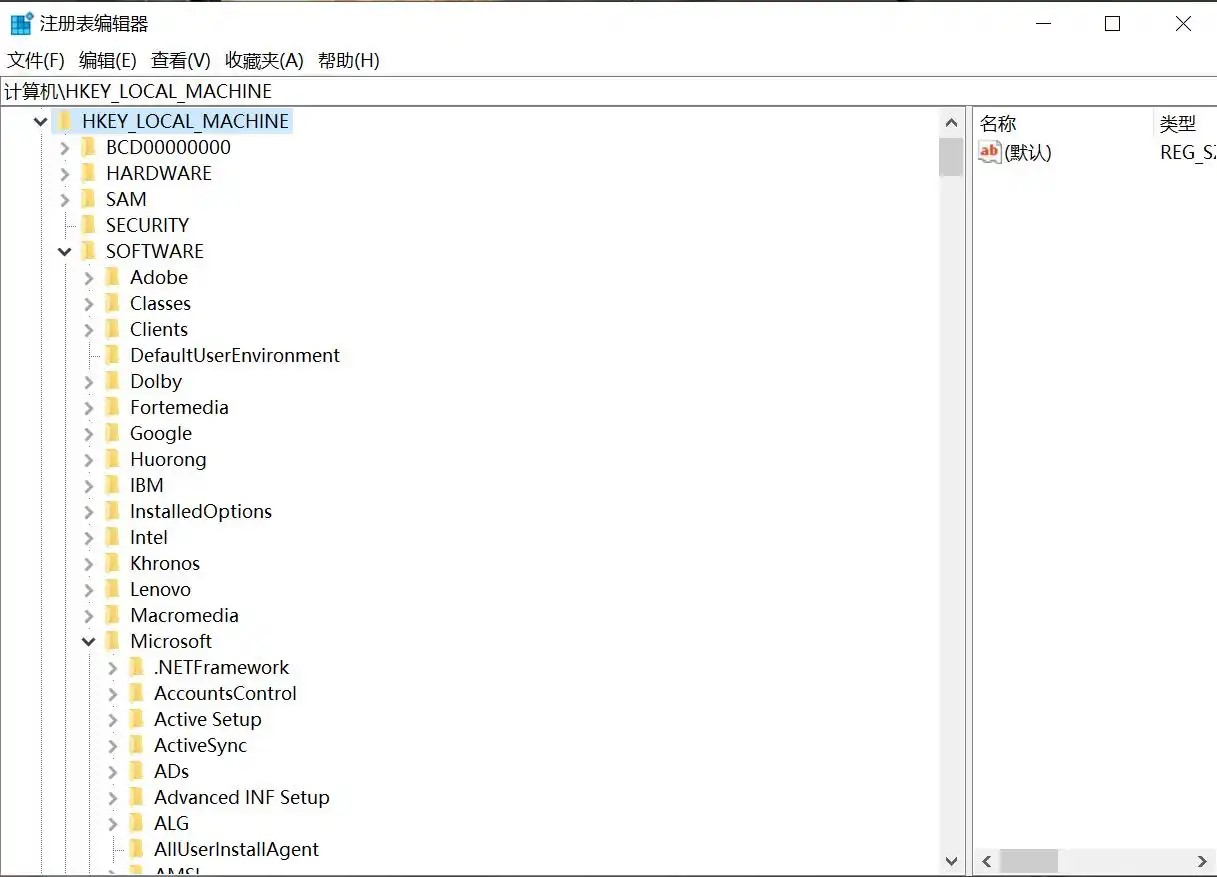1217x877 pixels.
Task: Collapse the Microsoft key
Action: (x=89, y=642)
